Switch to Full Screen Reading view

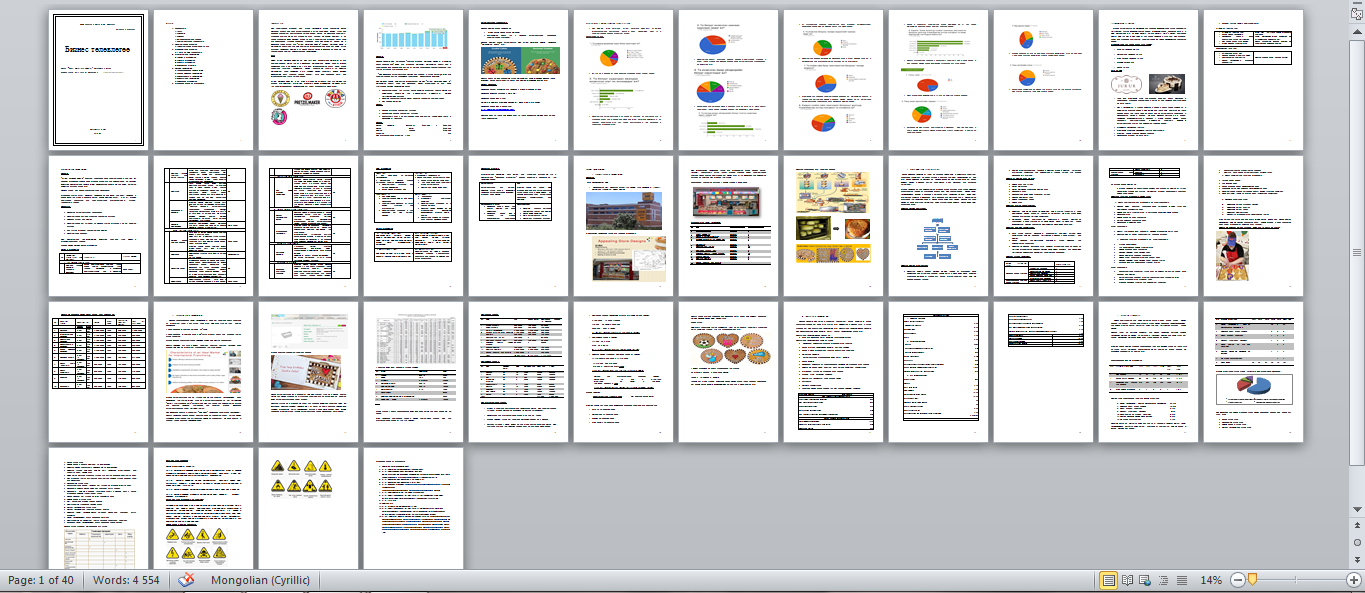(1127, 580)
